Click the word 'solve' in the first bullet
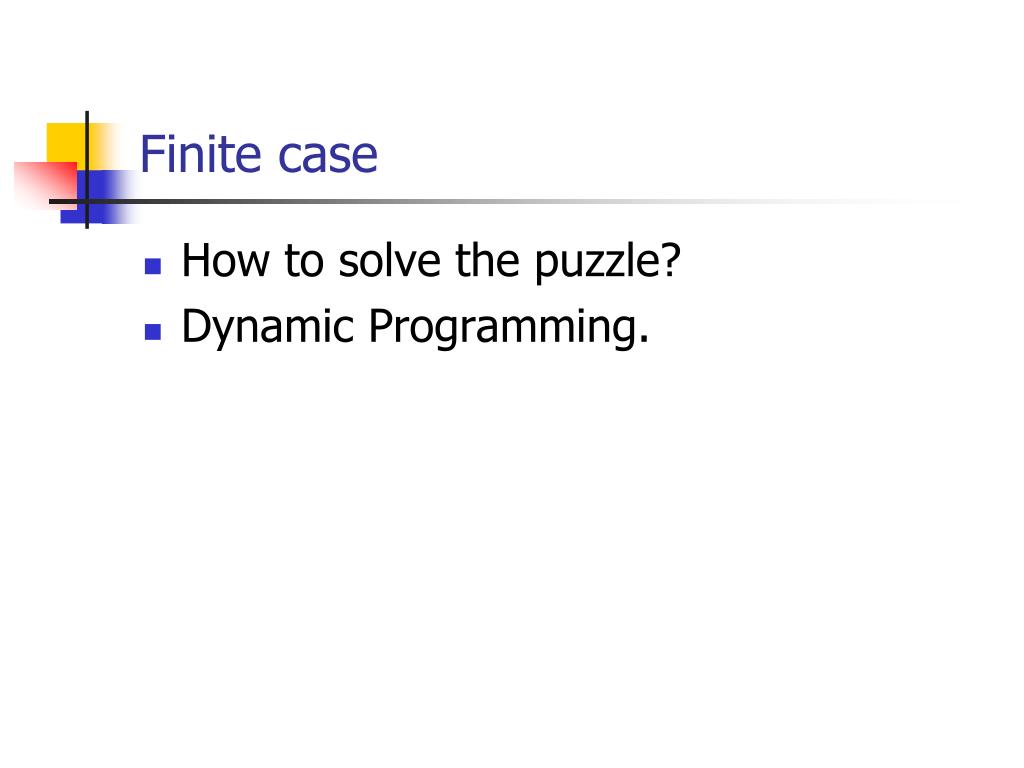1024x768 pixels. (389, 260)
